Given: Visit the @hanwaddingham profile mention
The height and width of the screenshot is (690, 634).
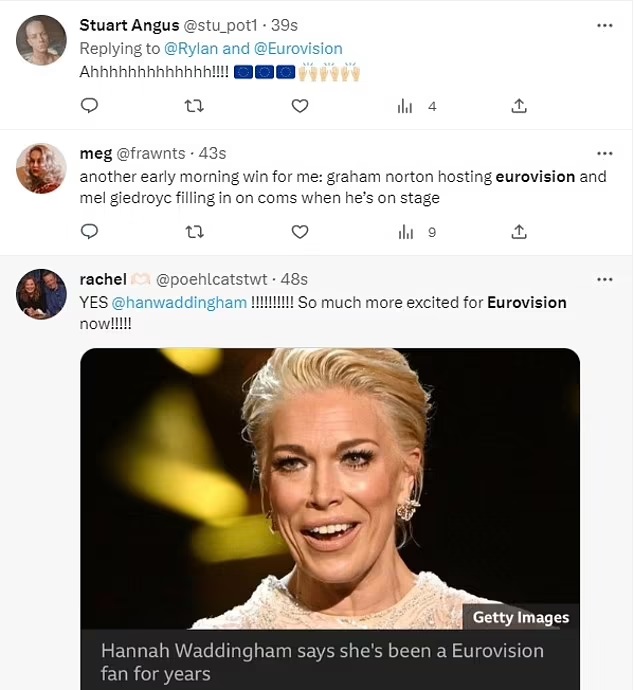Looking at the screenshot, I should point(179,302).
